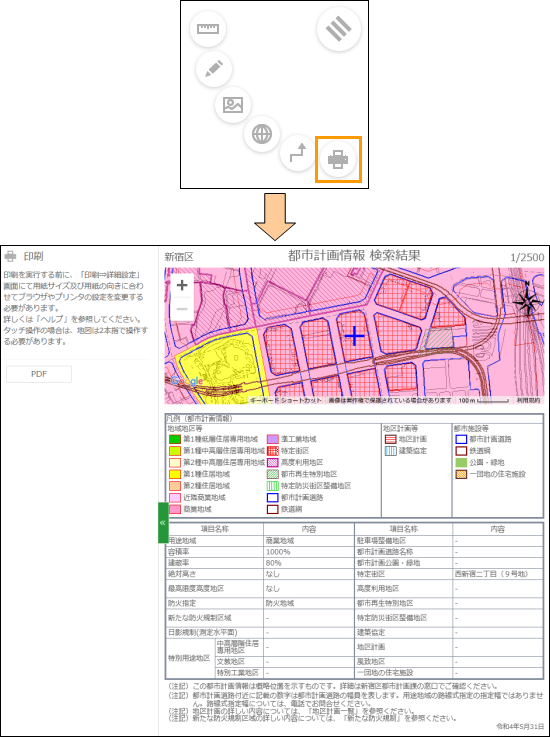
Task: Open the 利用規約 link on map
Action: [528, 400]
